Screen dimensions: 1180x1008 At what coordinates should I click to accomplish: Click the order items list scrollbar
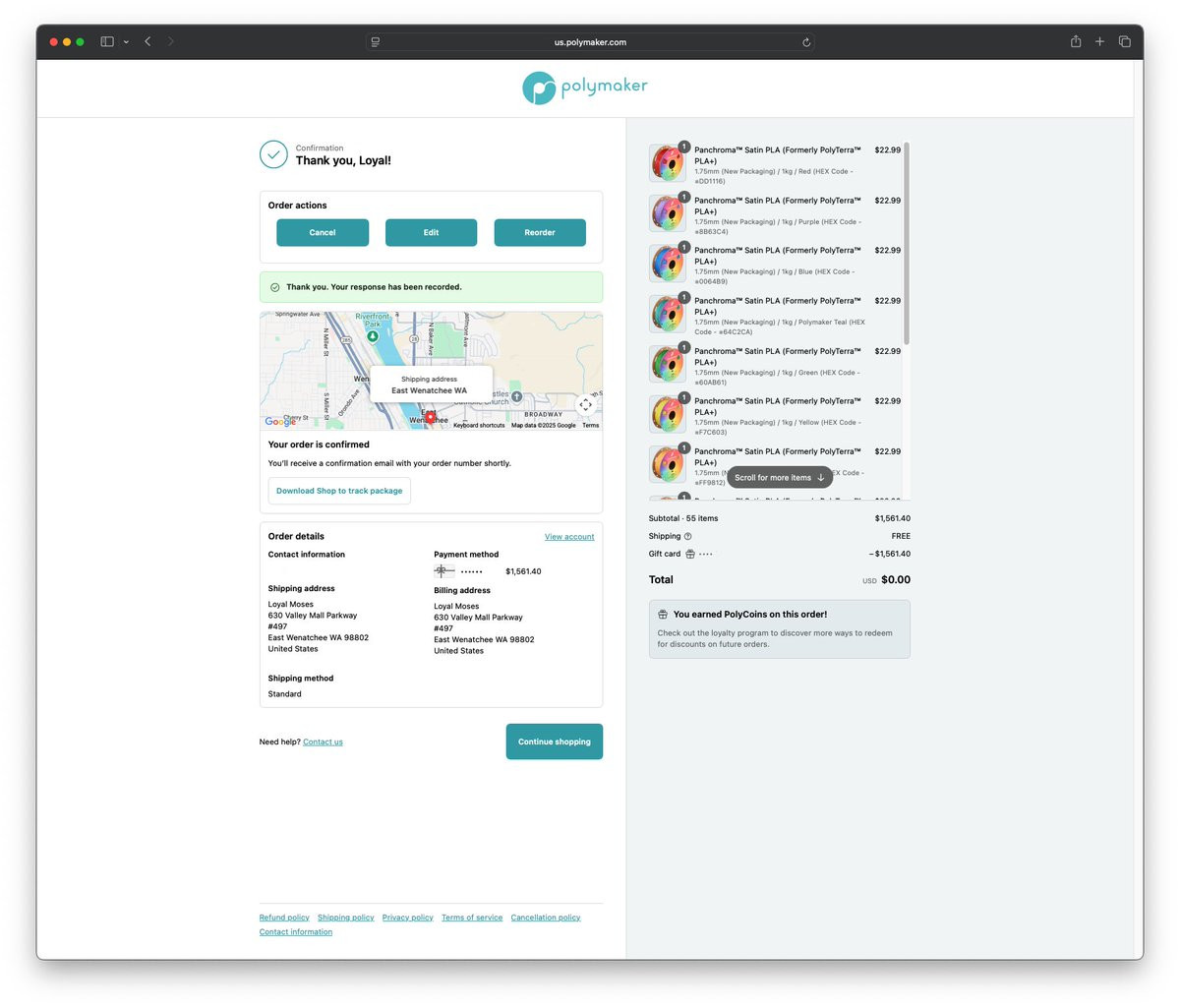click(x=907, y=243)
